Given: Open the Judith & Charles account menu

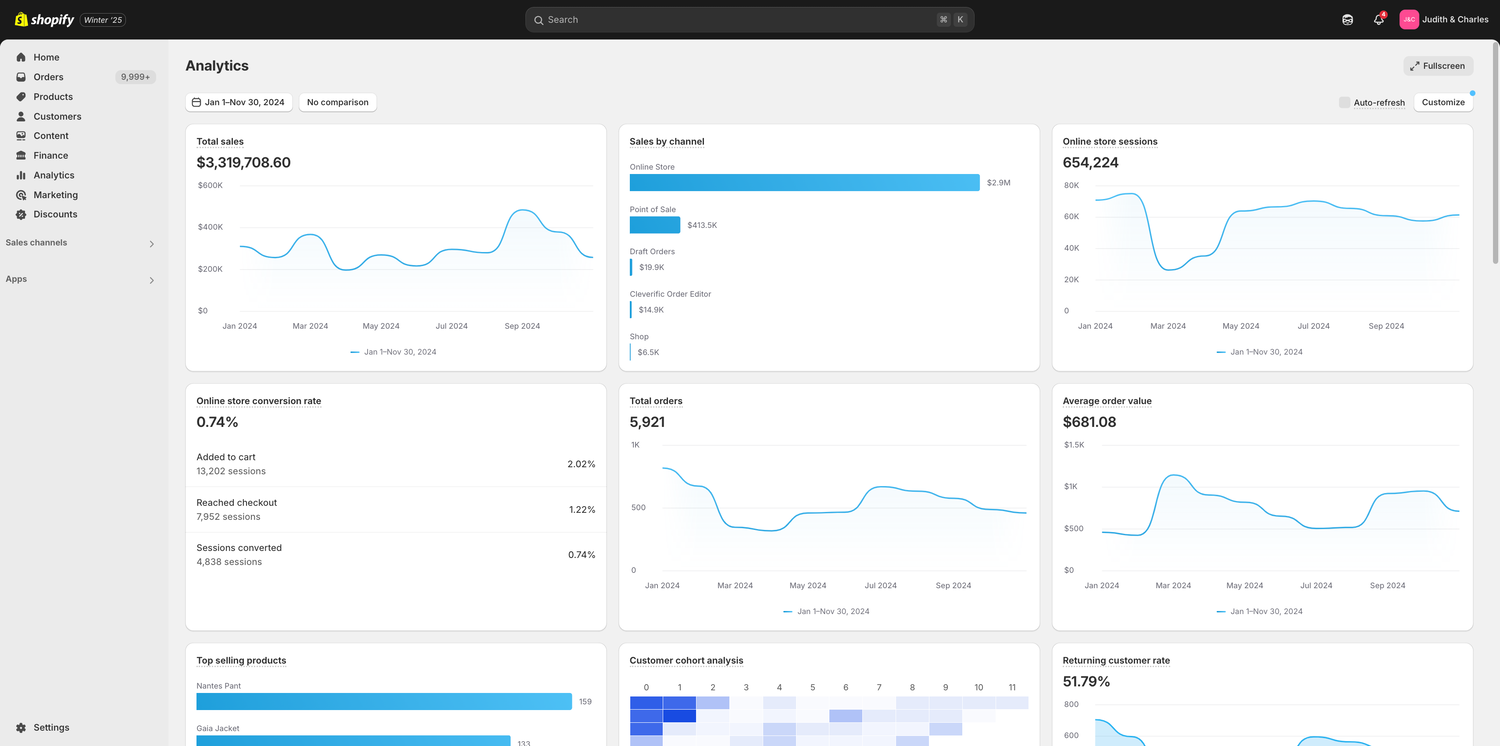Looking at the screenshot, I should (1445, 19).
